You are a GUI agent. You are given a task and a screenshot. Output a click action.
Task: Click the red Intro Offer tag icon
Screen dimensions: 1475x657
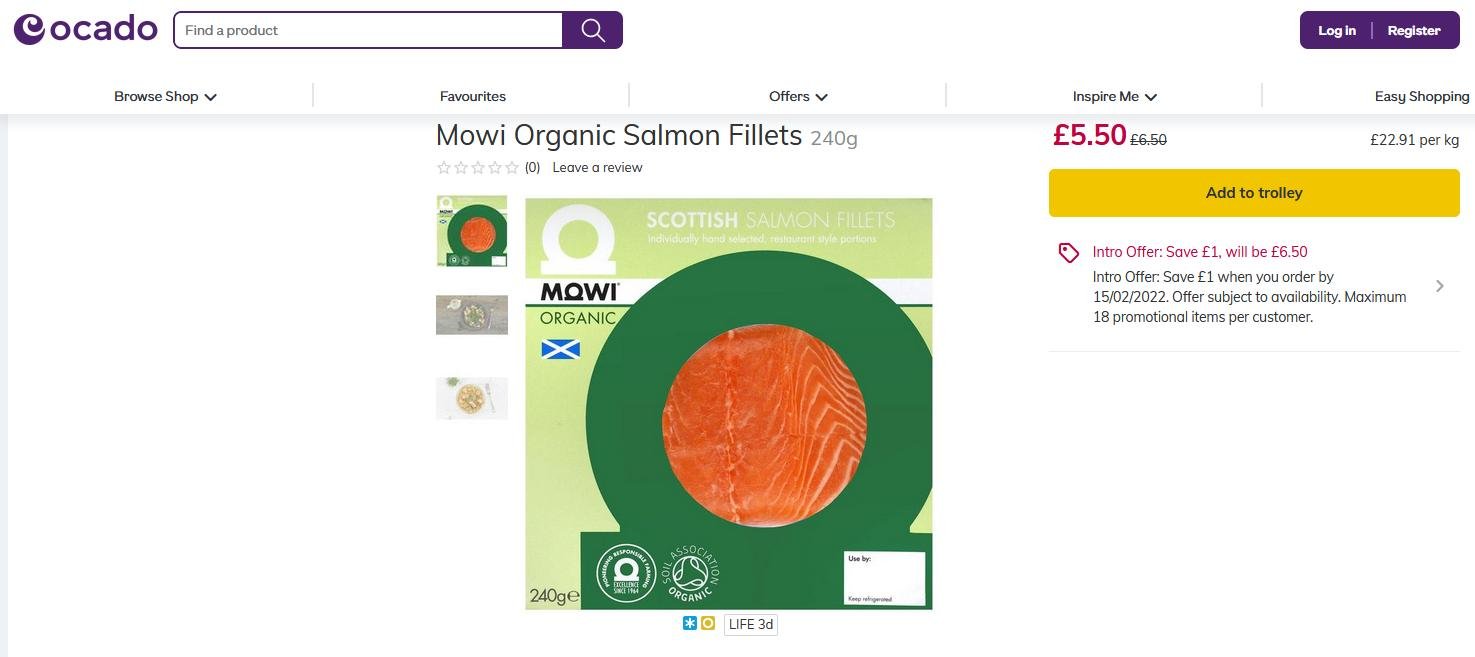click(1067, 253)
